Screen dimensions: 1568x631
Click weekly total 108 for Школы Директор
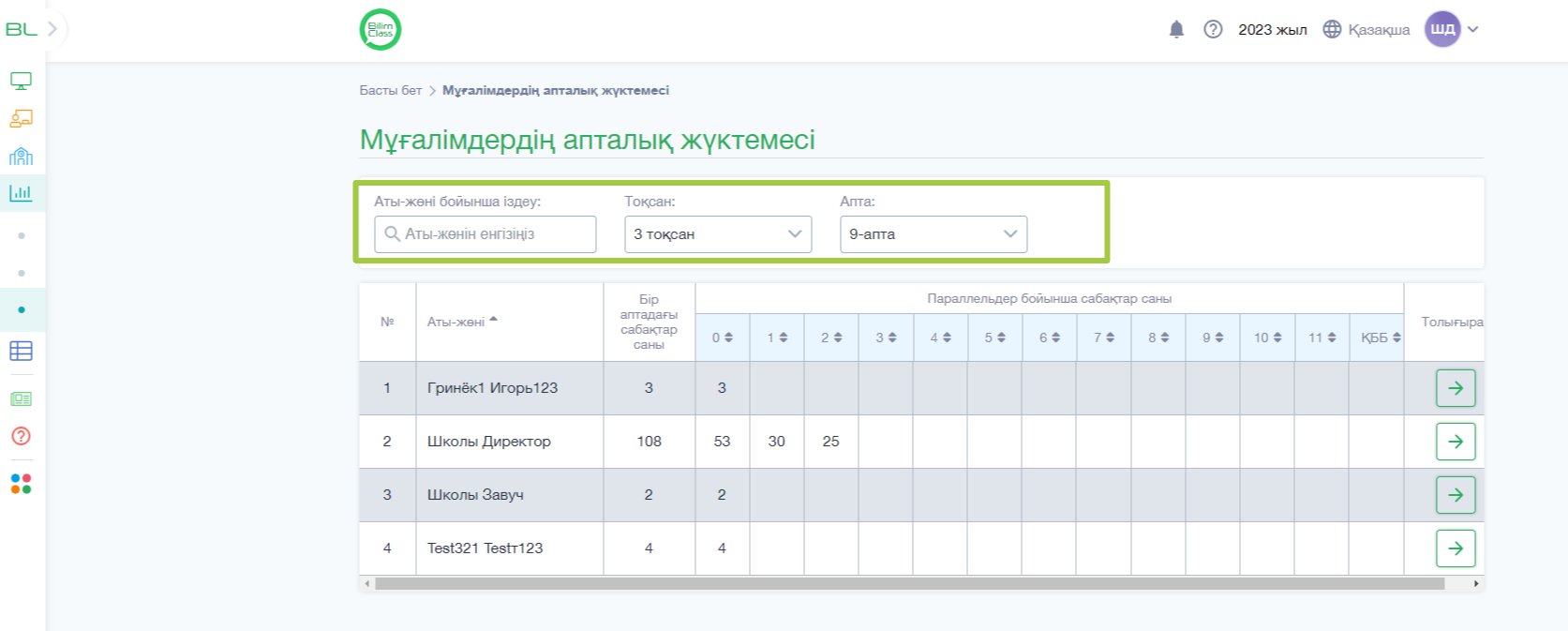pyautogui.click(x=649, y=442)
